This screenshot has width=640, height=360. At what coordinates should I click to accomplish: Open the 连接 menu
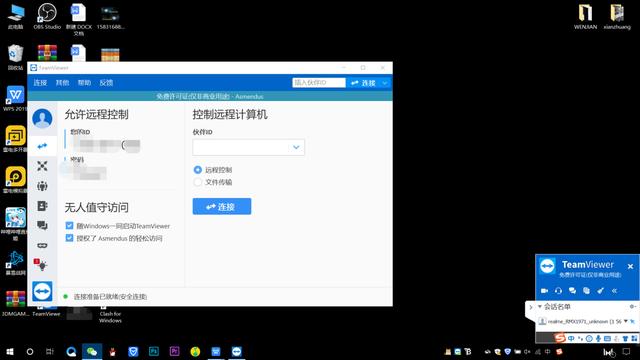click(x=40, y=83)
